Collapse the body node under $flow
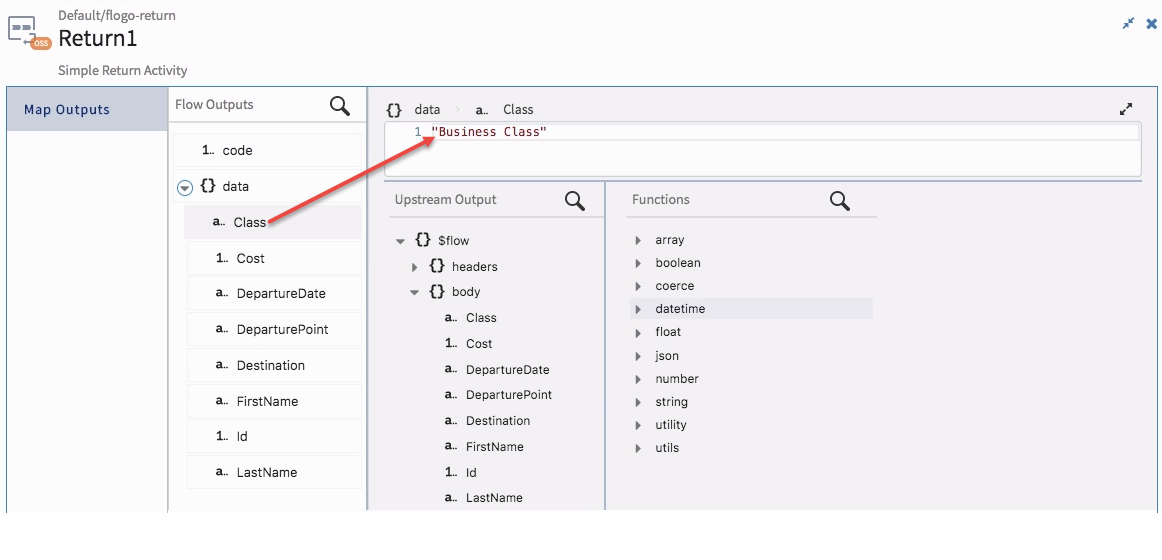This screenshot has width=1162, height=560. pyautogui.click(x=415, y=293)
